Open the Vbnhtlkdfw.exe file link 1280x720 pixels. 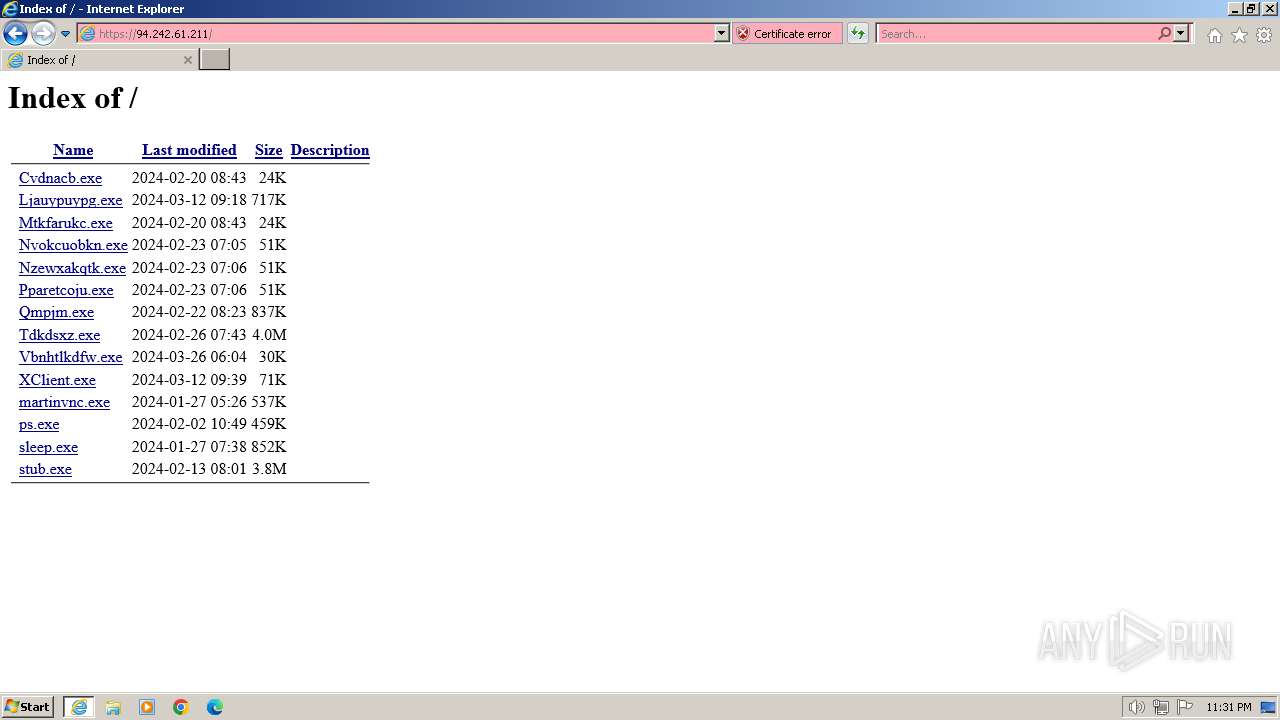pyautogui.click(x=70, y=357)
